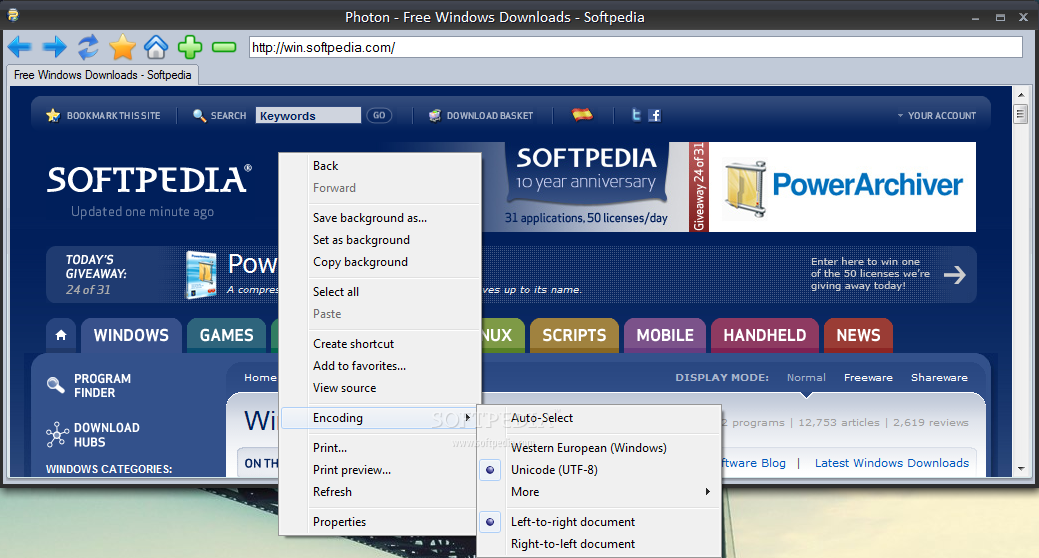Switch to Free Windows Downloads - Softpedia tab
1039x558 pixels.
coord(103,75)
